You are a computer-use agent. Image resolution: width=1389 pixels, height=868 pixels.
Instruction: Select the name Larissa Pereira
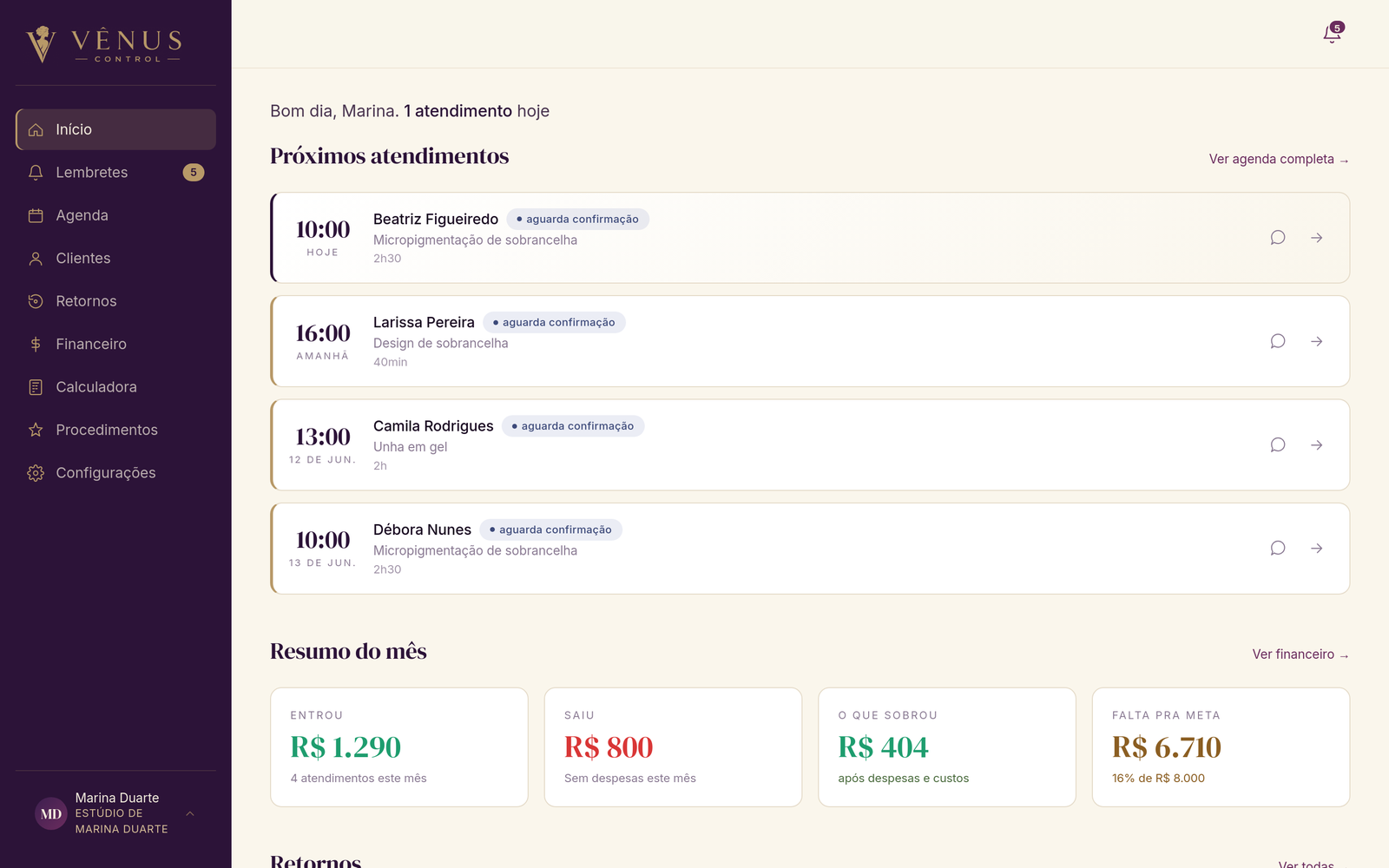click(424, 323)
